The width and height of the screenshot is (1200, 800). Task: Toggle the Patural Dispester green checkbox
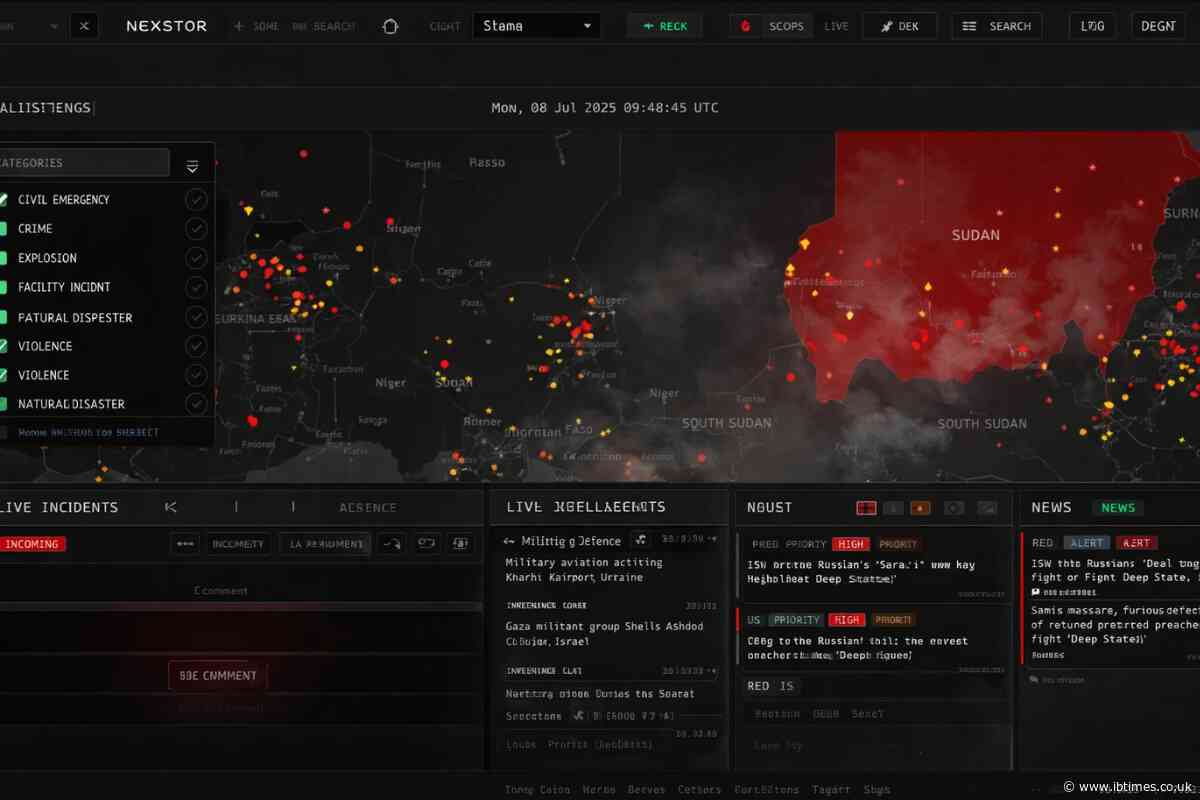click(3, 317)
